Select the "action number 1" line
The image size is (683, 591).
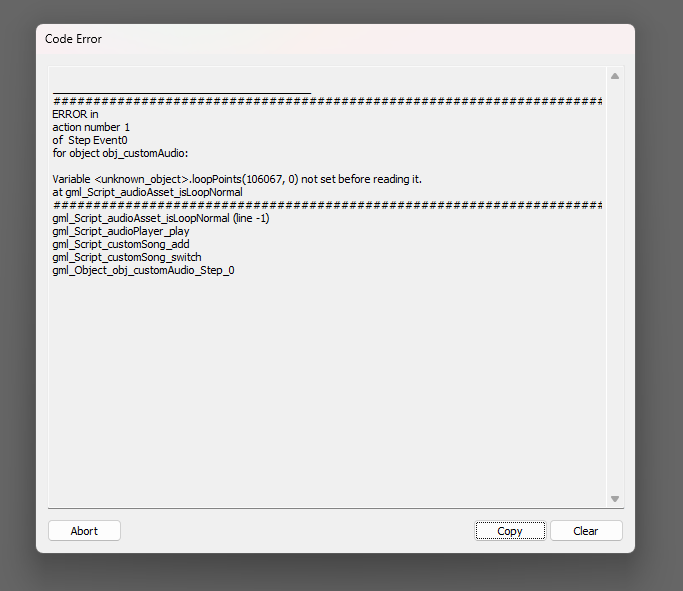91,127
